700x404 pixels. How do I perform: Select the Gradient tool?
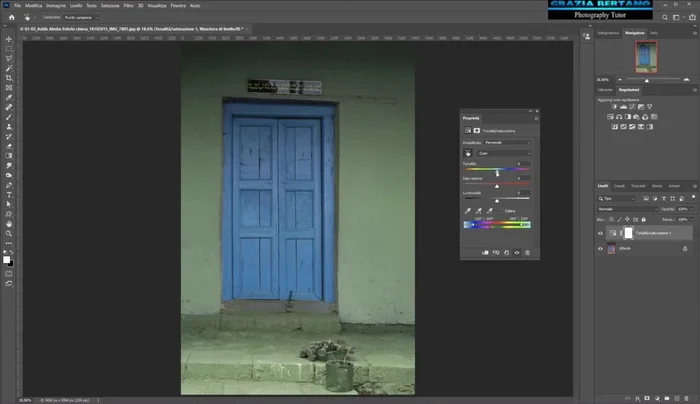click(x=8, y=156)
